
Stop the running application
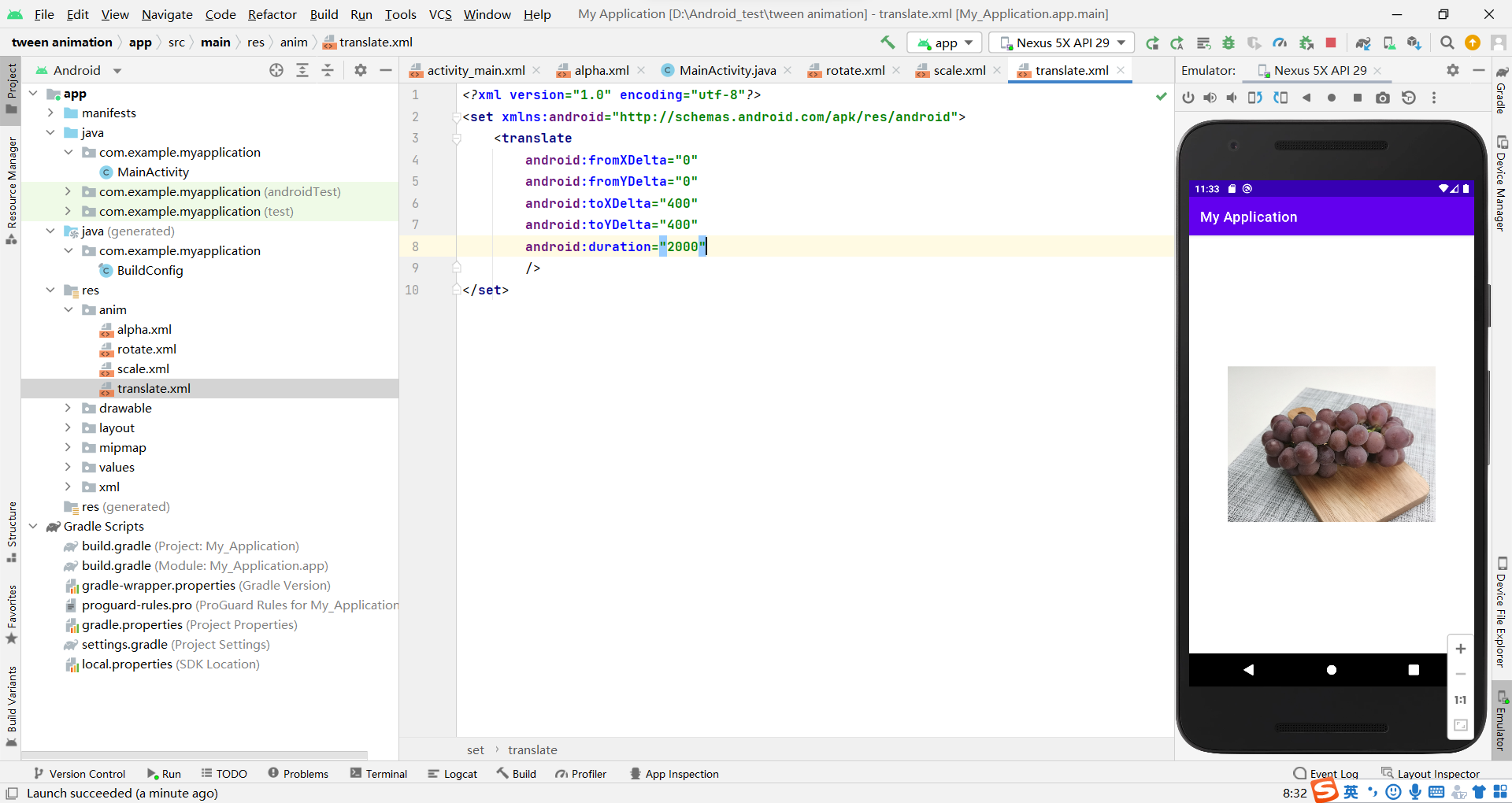[1332, 43]
